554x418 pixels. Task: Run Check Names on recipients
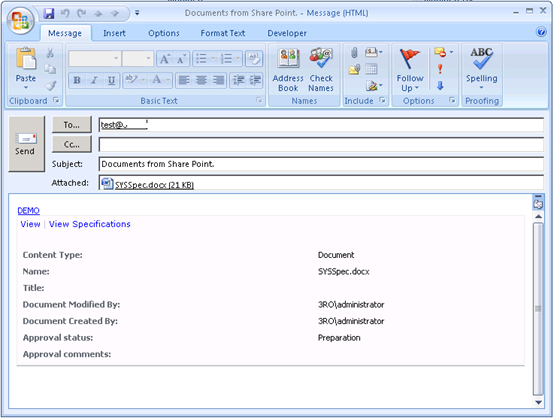click(x=321, y=70)
